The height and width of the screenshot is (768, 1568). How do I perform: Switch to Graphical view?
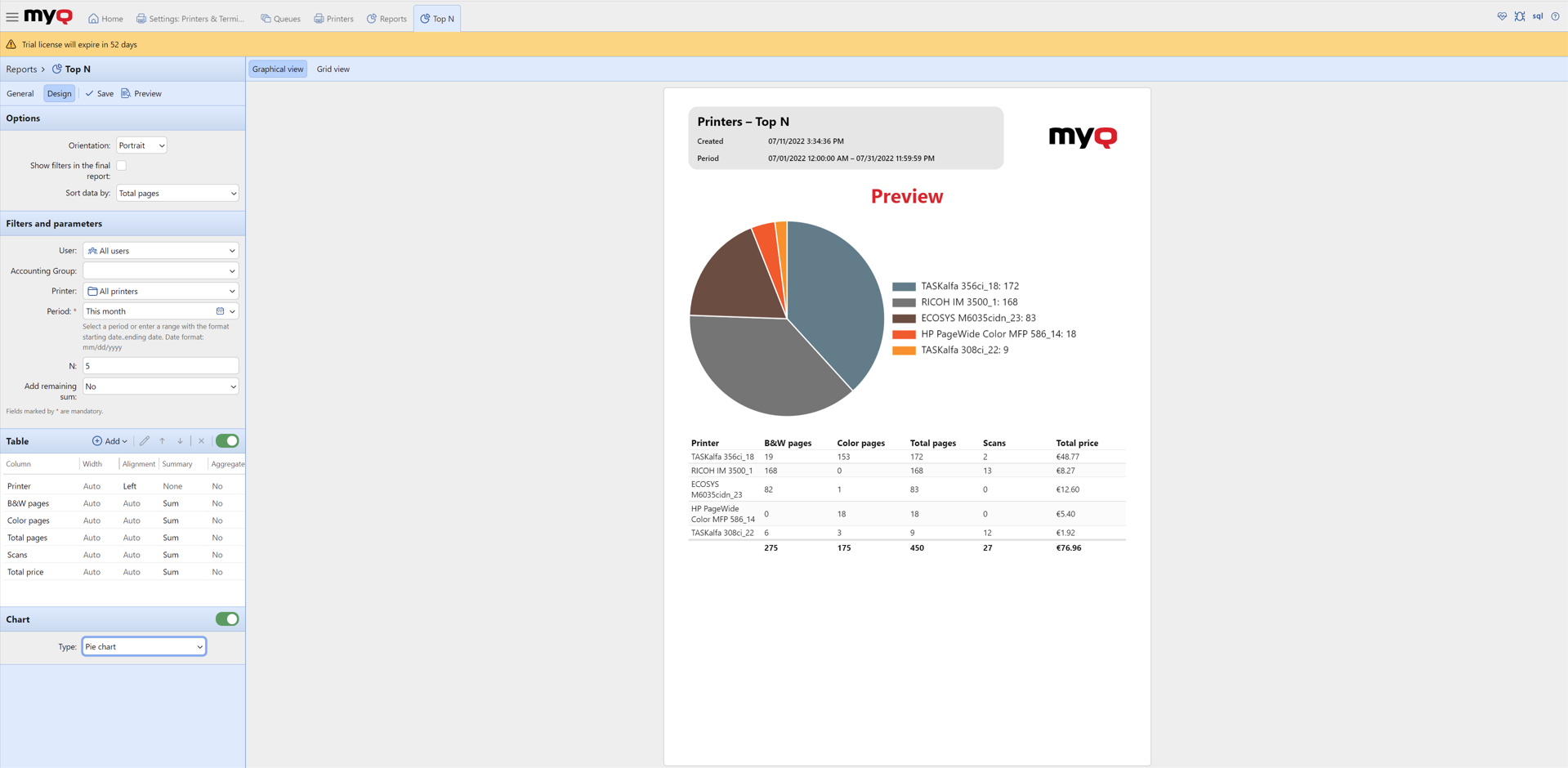pos(278,69)
